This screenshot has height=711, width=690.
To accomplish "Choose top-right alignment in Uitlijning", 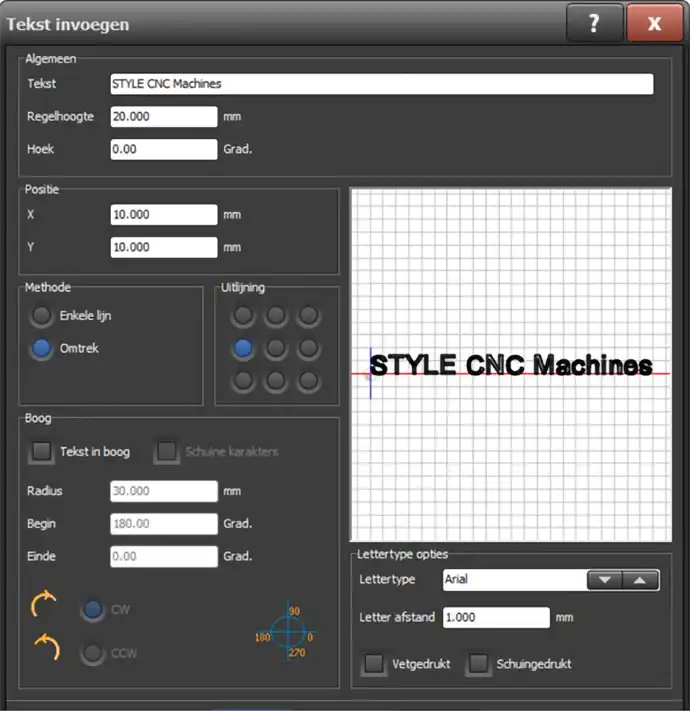I will (309, 315).
